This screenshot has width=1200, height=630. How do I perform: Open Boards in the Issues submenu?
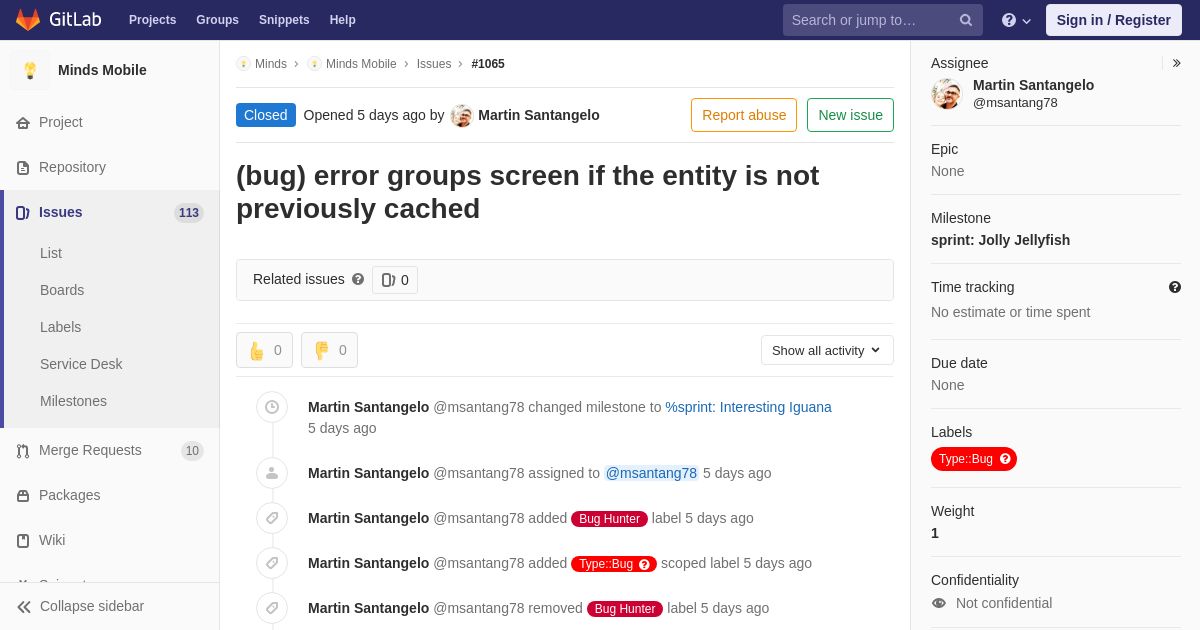[62, 290]
